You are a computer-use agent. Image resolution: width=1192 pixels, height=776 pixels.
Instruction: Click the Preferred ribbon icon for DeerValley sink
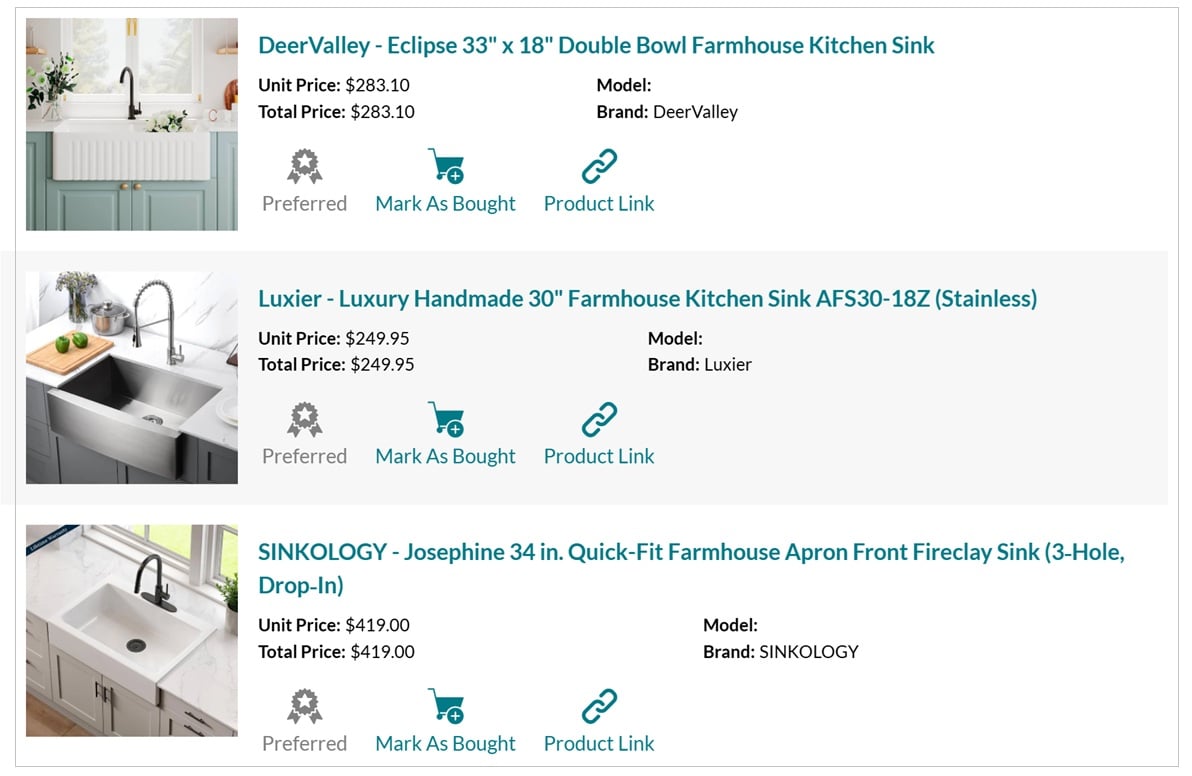(304, 165)
